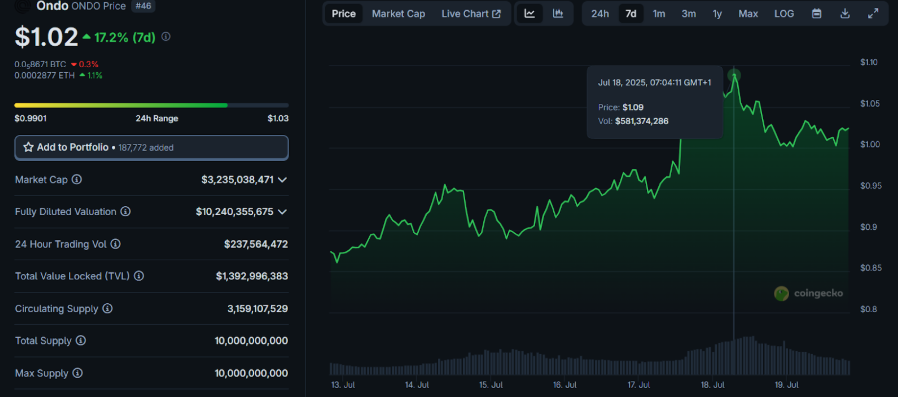Click the $1.10 price axis label

tap(869, 62)
